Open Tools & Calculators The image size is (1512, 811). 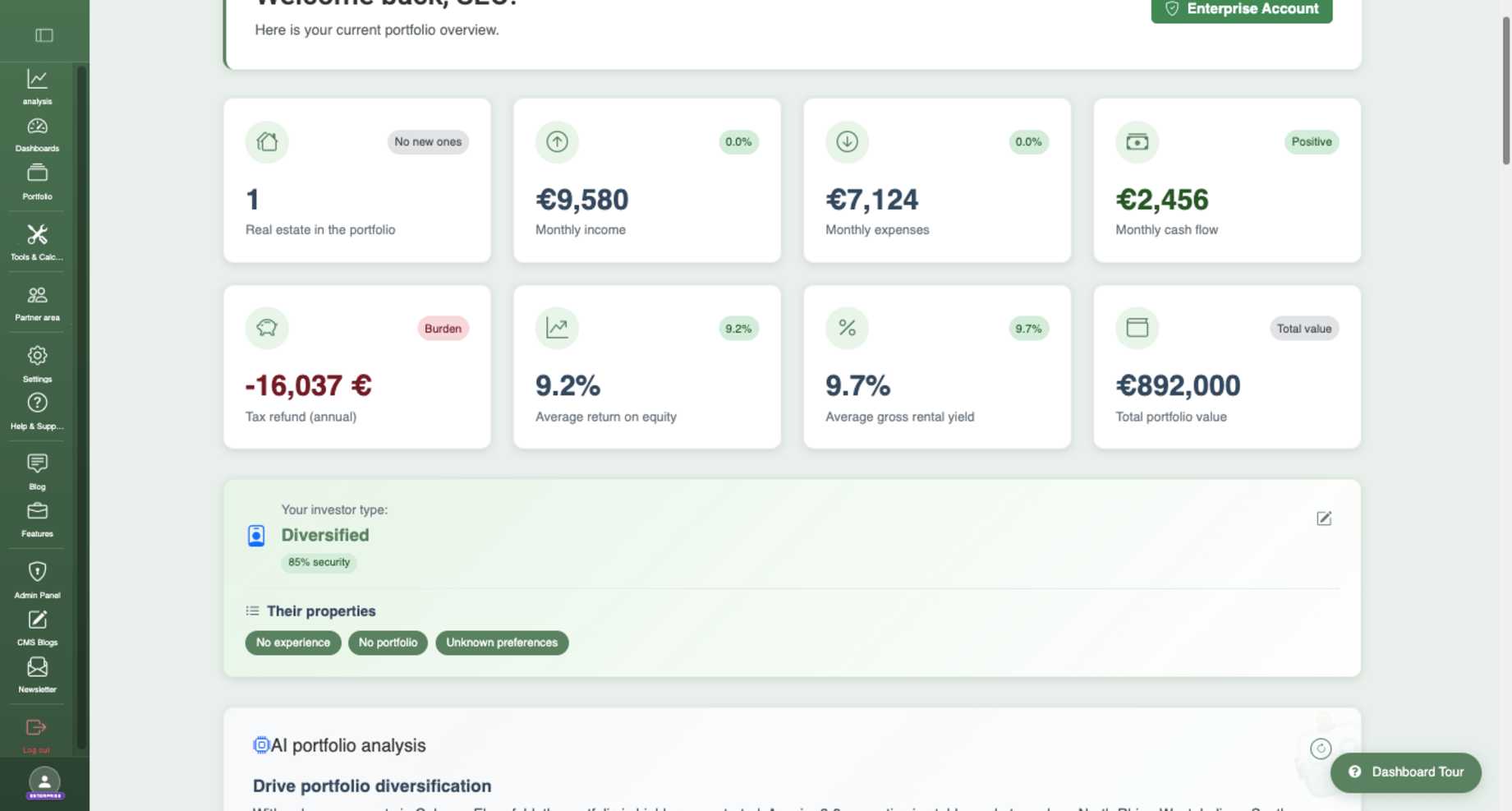[36, 241]
